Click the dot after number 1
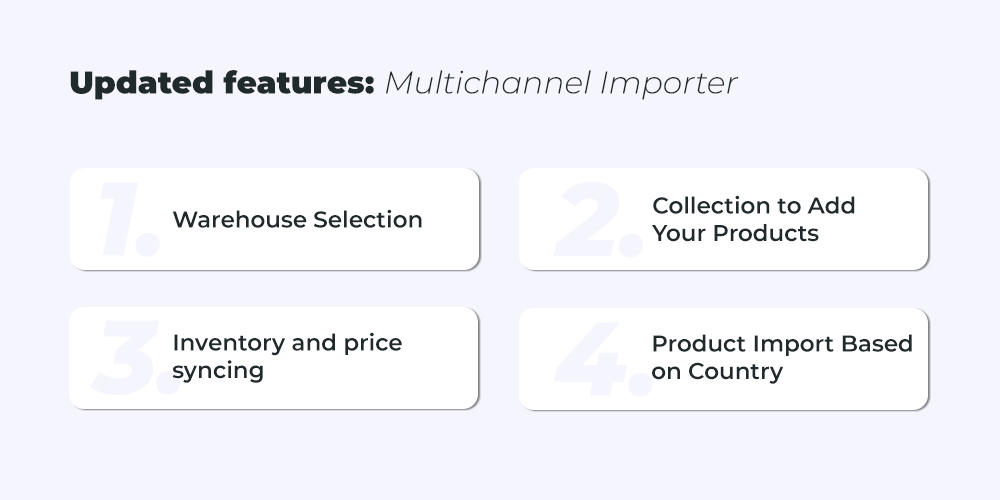The height and width of the screenshot is (500, 1000). pos(148,244)
